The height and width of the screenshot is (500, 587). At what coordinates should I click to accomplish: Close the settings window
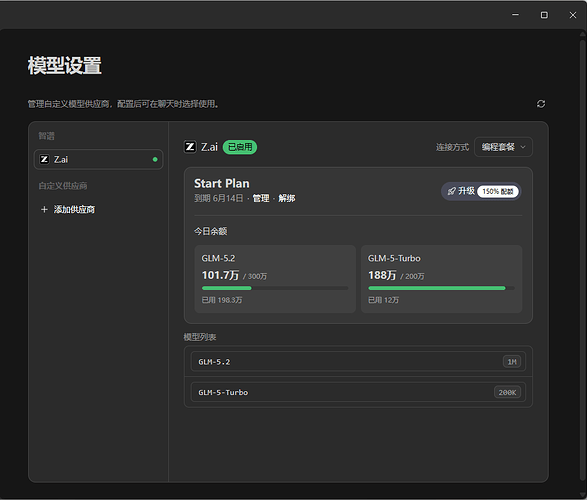(573, 15)
